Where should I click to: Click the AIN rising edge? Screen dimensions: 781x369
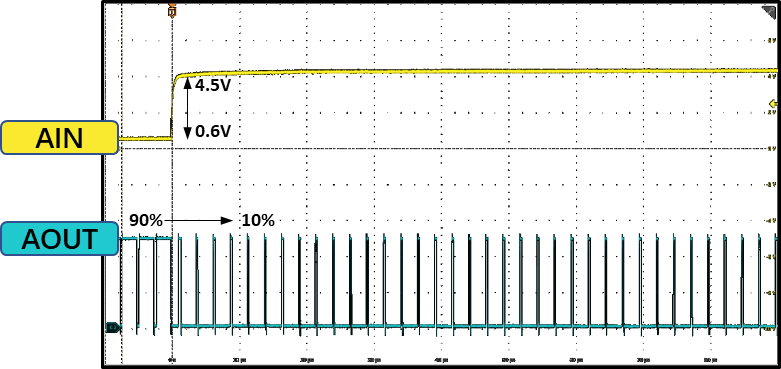(173, 107)
